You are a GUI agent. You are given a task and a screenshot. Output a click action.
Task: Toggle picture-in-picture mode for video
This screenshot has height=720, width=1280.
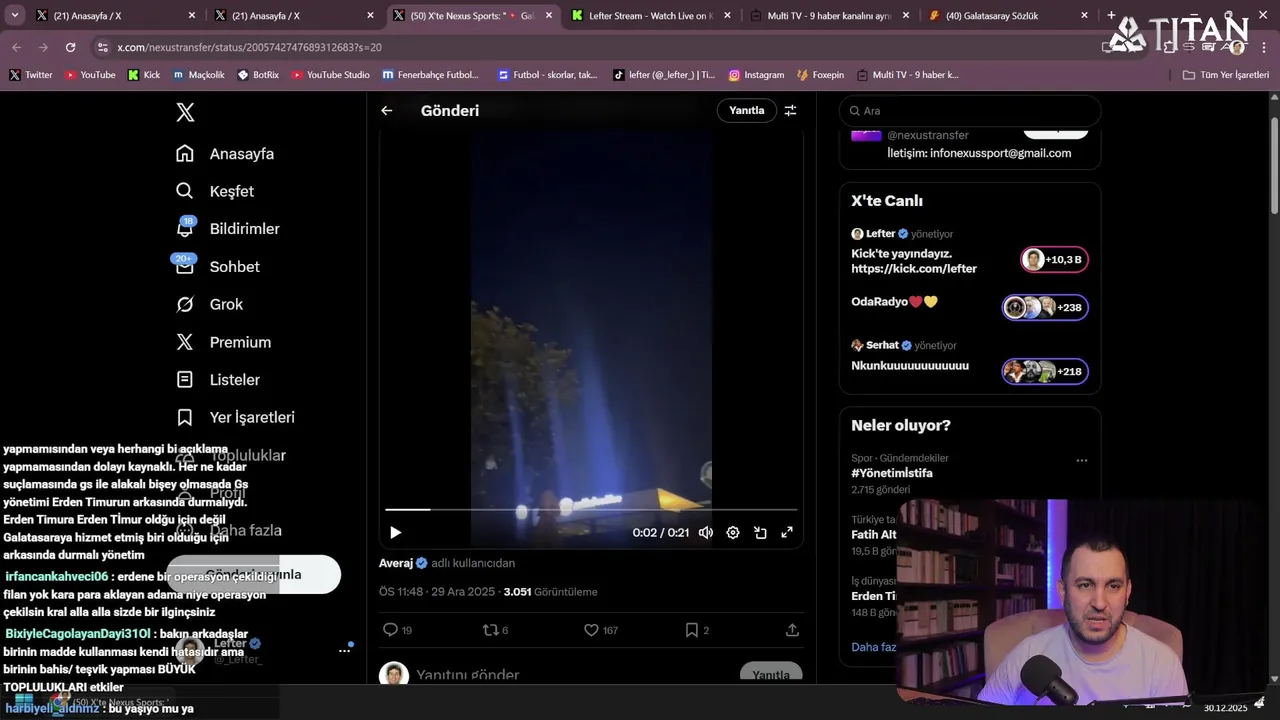[760, 533]
